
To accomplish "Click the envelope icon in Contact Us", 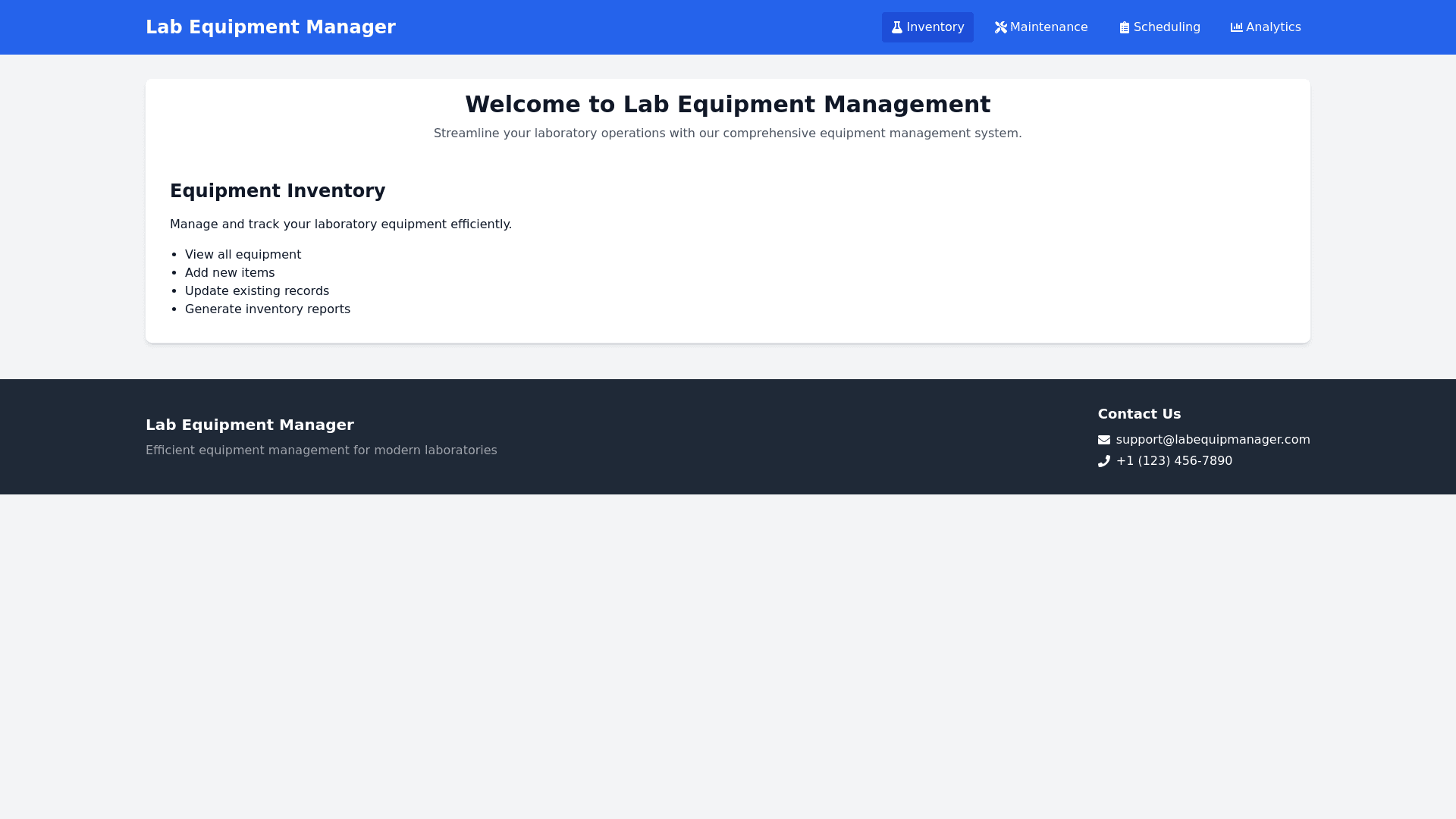I will 1104,440.
